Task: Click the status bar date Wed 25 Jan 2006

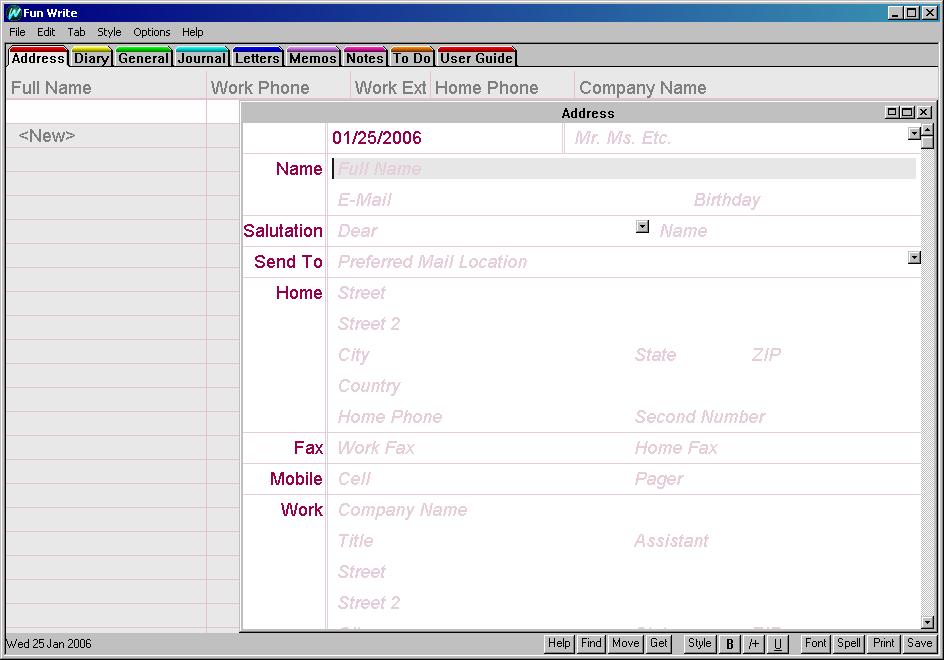Action: (49, 644)
